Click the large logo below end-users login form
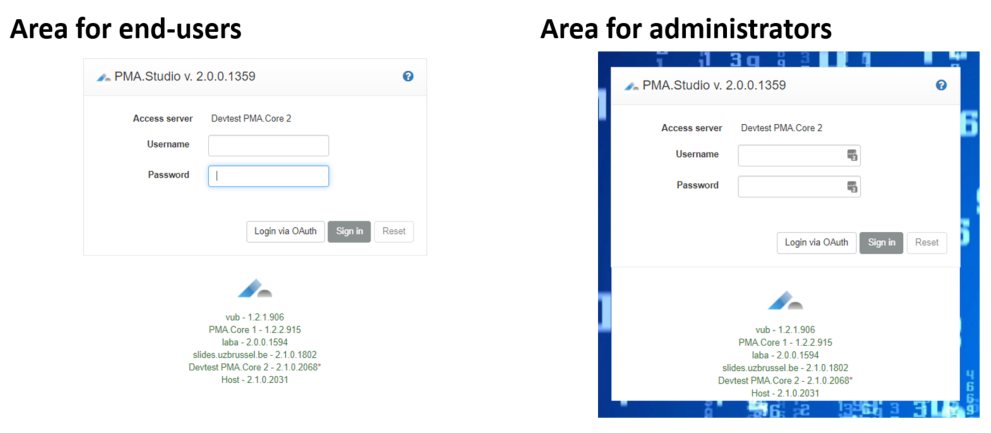991x433 pixels. click(254, 289)
